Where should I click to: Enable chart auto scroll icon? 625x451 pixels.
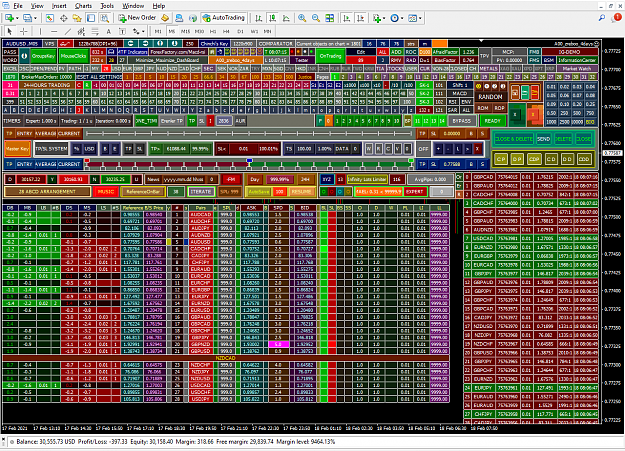[347, 18]
